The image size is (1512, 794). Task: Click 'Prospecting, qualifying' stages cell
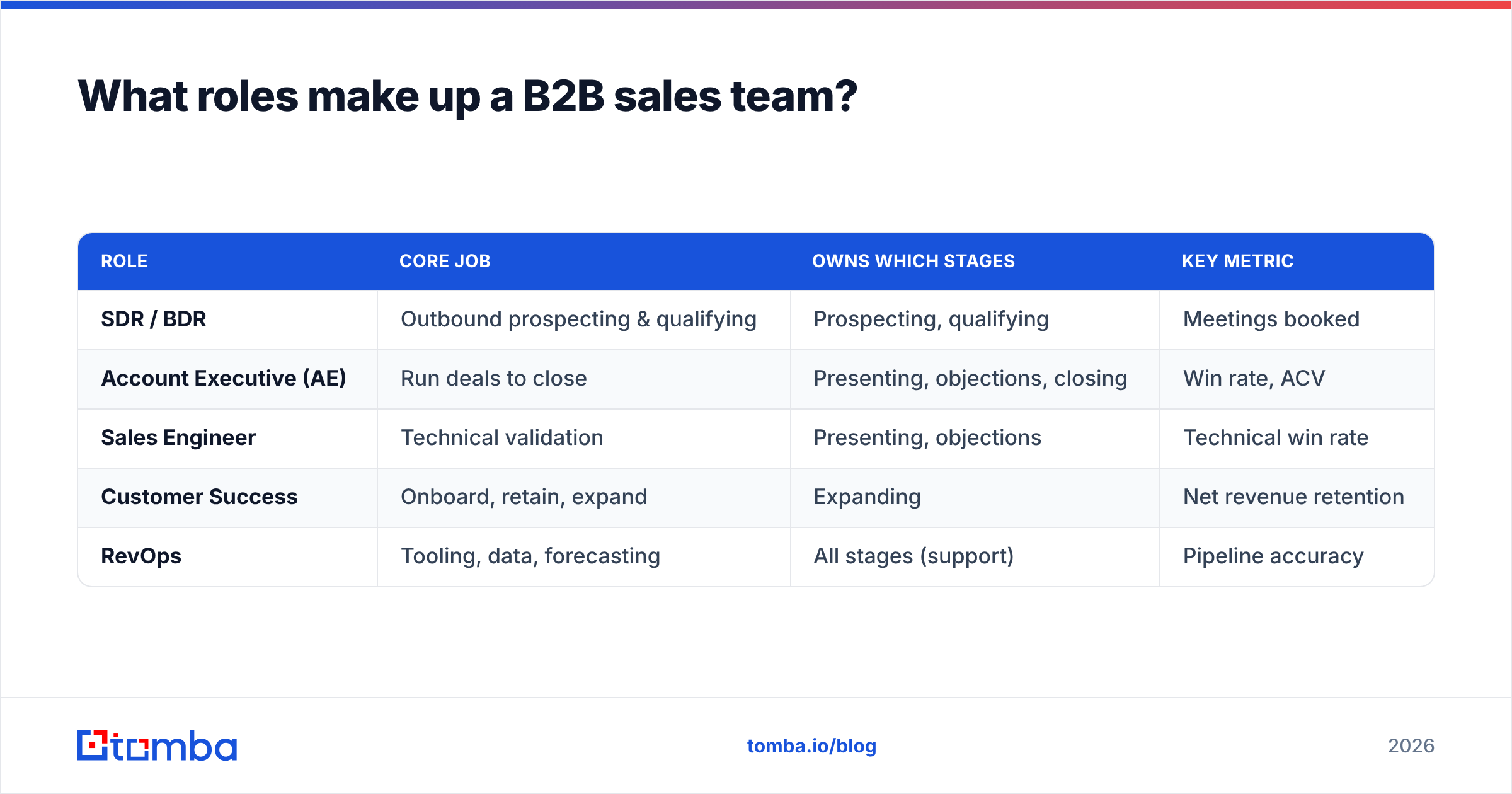click(x=975, y=319)
